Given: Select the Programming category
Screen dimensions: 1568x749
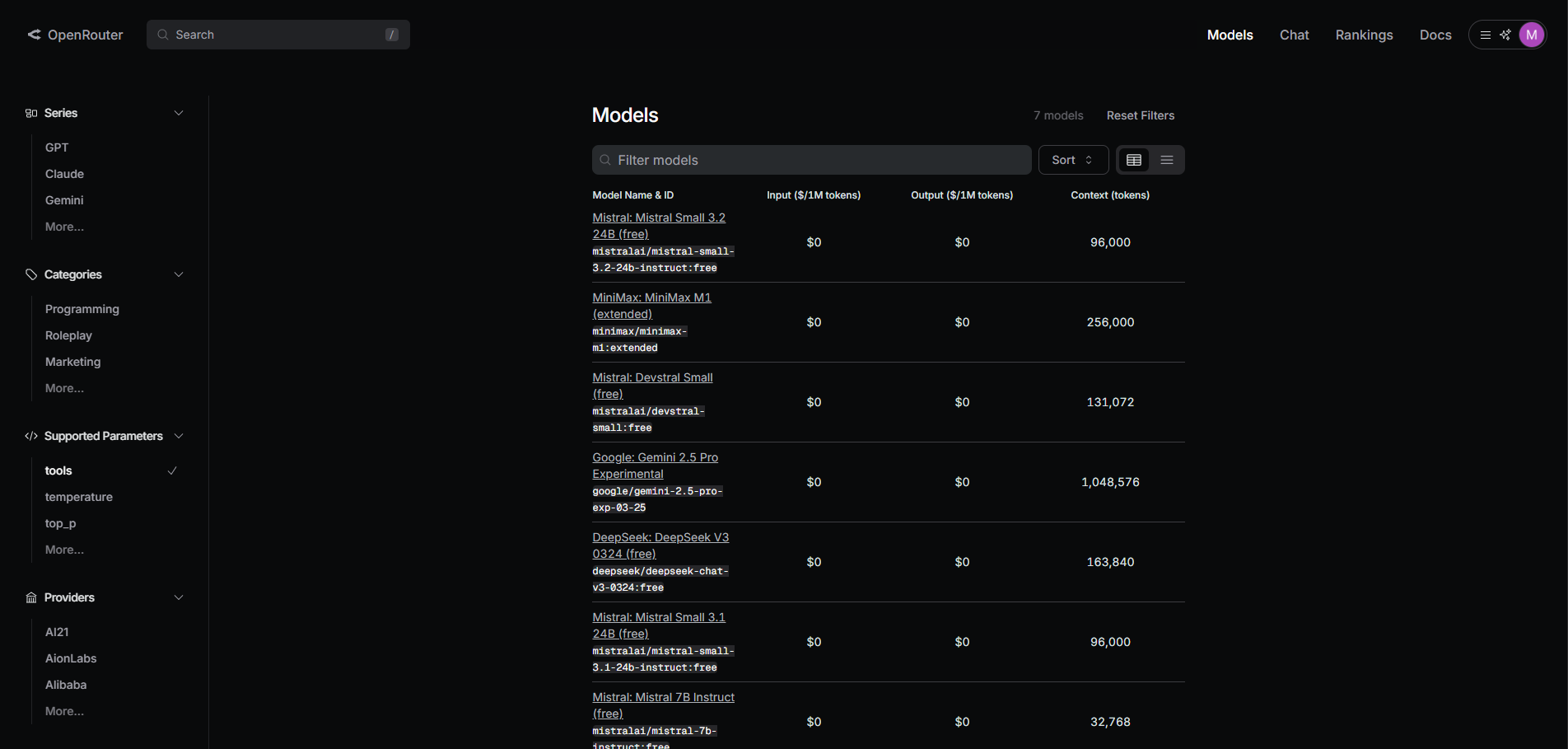Looking at the screenshot, I should tap(82, 309).
